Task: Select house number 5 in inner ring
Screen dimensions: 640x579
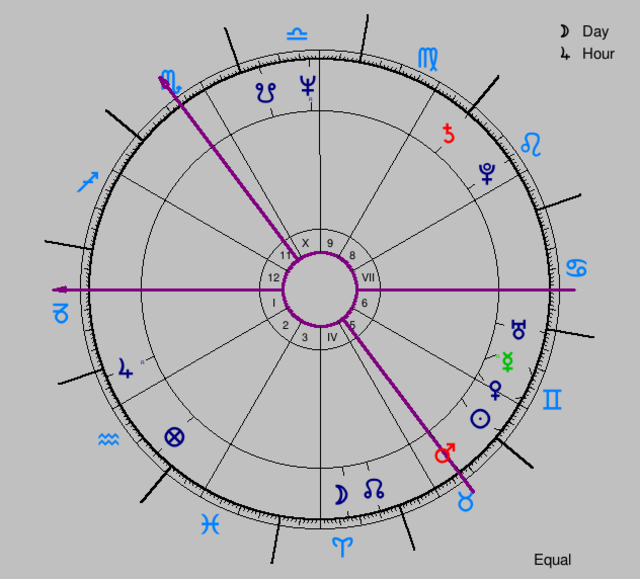Action: [352, 325]
